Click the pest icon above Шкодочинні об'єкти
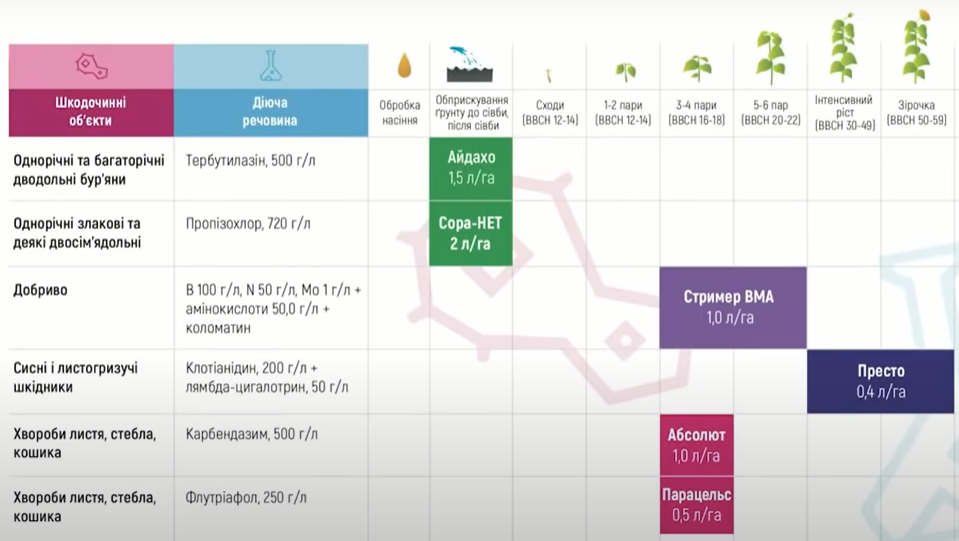This screenshot has width=959, height=541. 90,66
